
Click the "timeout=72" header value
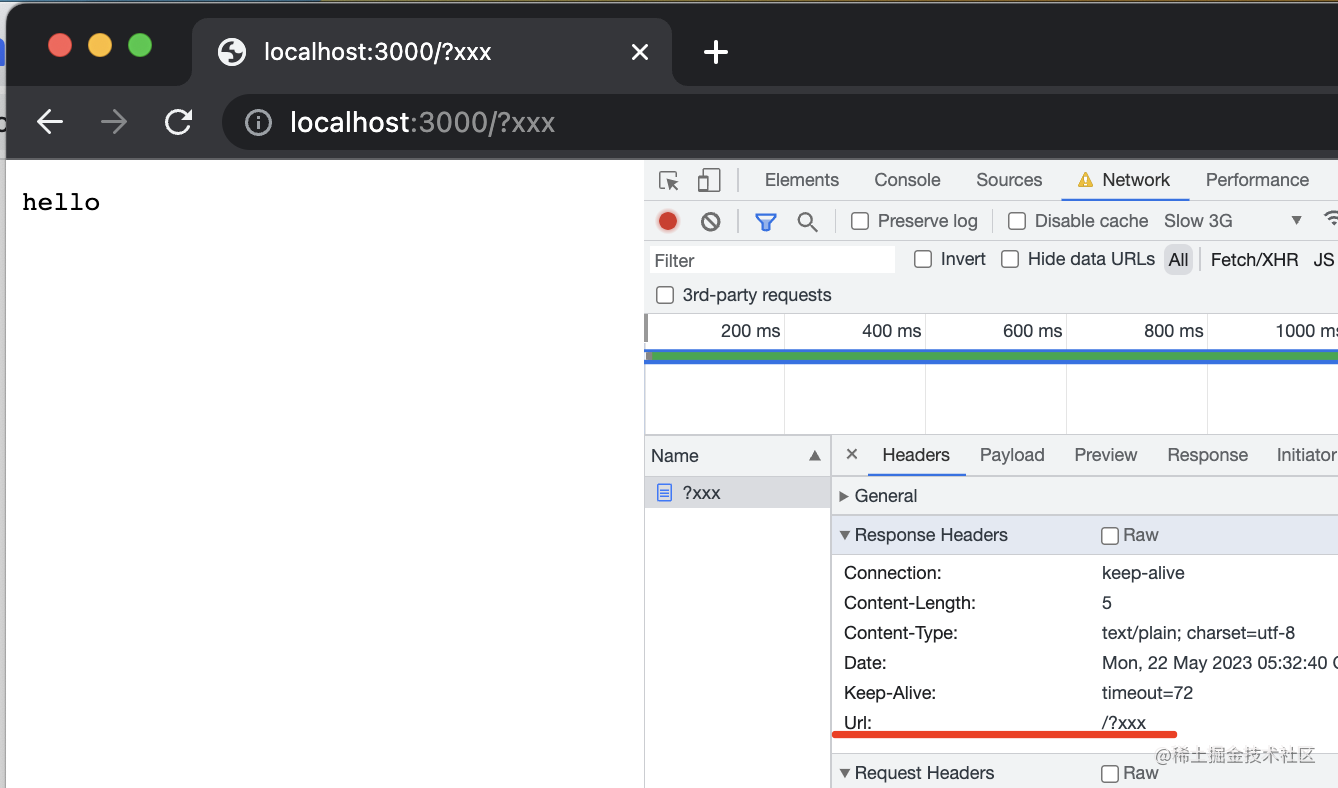tap(1147, 693)
